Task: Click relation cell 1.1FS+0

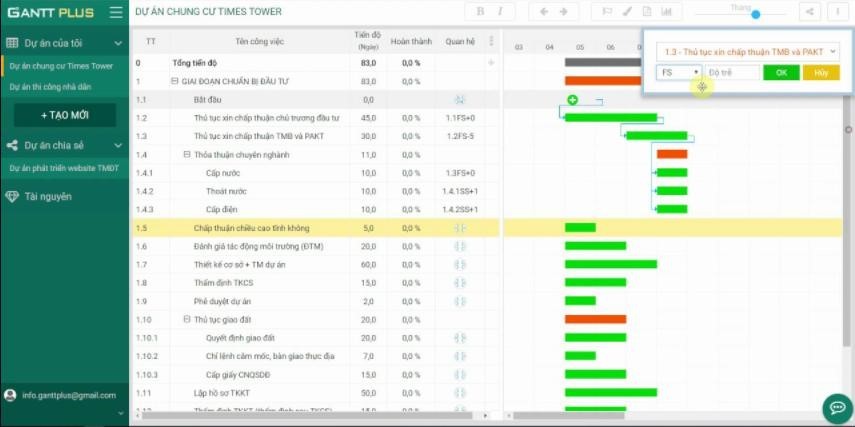Action: (460, 118)
